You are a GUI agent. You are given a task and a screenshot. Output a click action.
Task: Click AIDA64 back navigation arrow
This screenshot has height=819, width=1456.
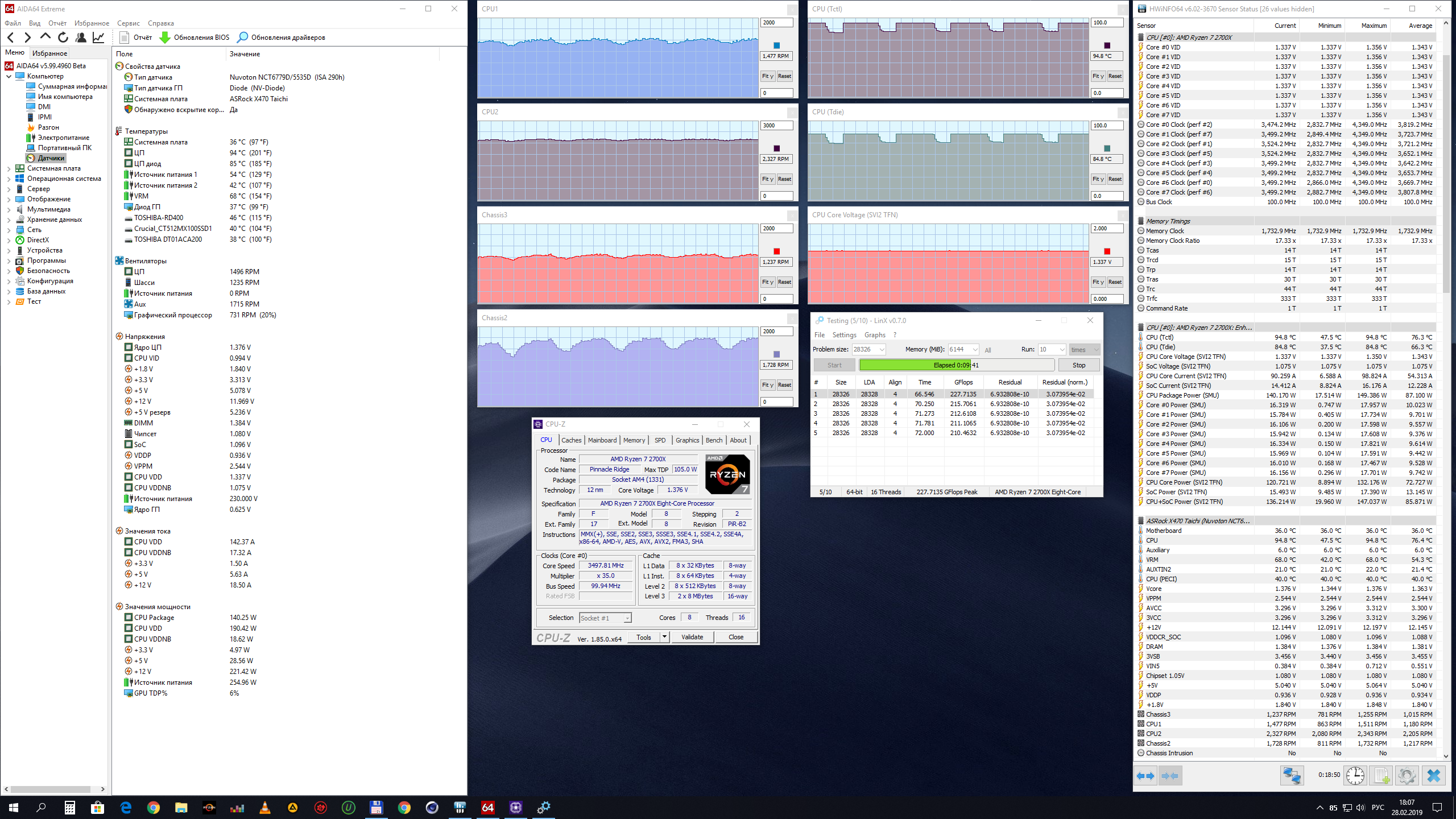[x=11, y=38]
